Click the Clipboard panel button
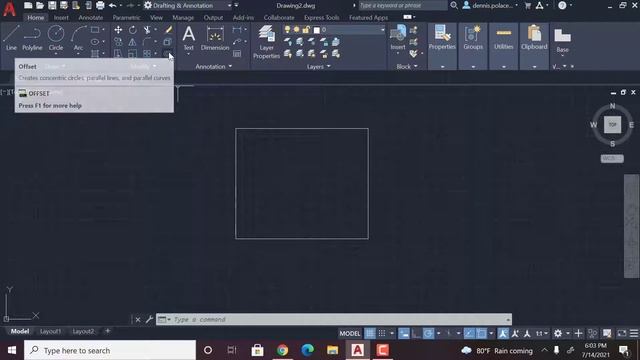640x360 pixels. click(x=534, y=38)
